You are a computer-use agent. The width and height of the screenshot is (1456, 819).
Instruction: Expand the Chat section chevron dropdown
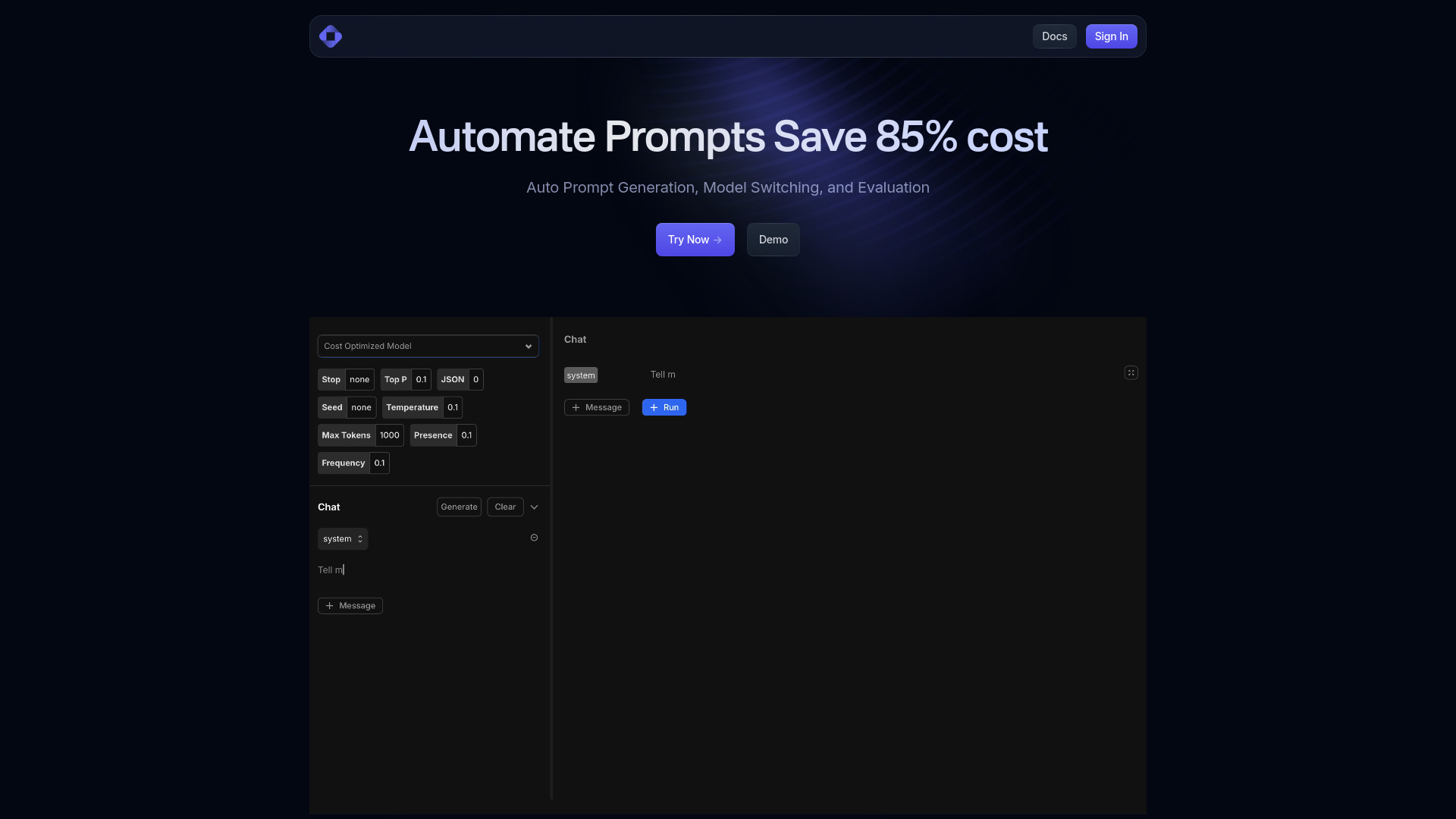[534, 507]
